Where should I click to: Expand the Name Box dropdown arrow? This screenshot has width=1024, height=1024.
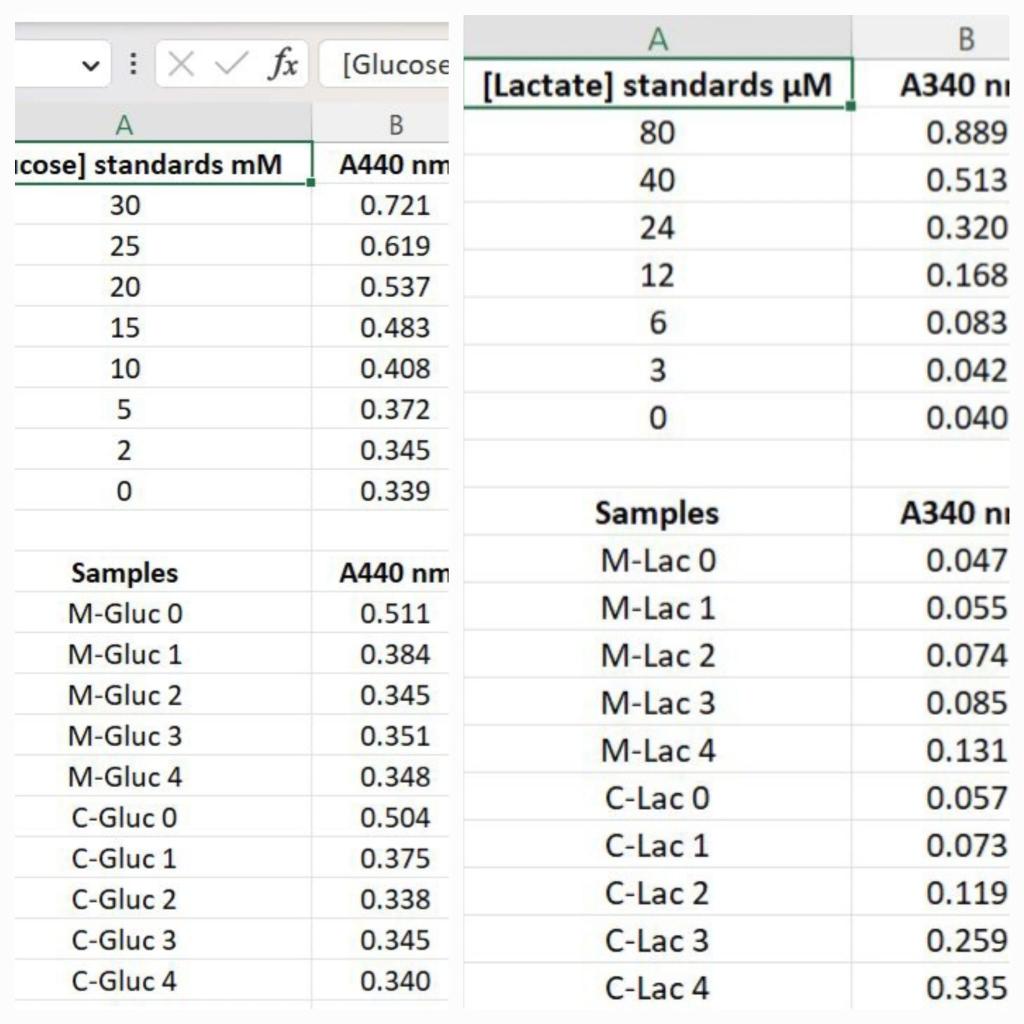91,65
